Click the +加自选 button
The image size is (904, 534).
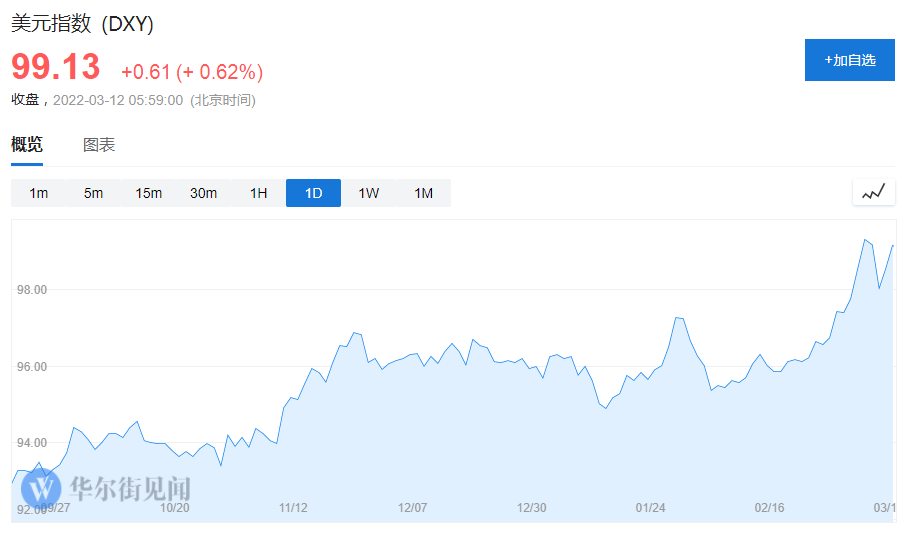849,60
